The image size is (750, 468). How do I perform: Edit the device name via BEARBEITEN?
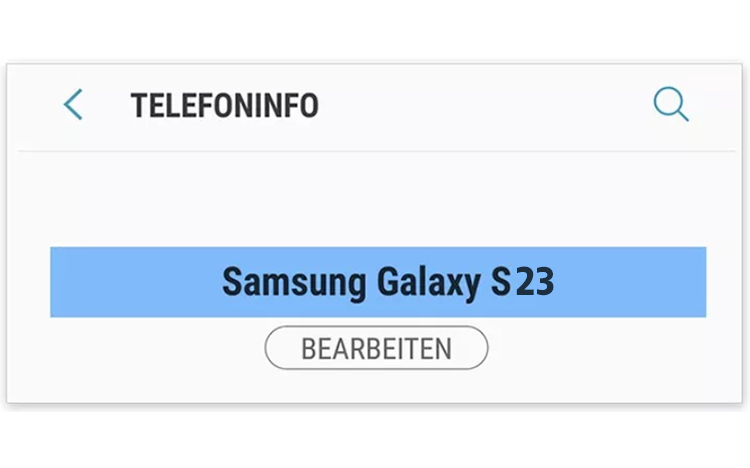376,348
